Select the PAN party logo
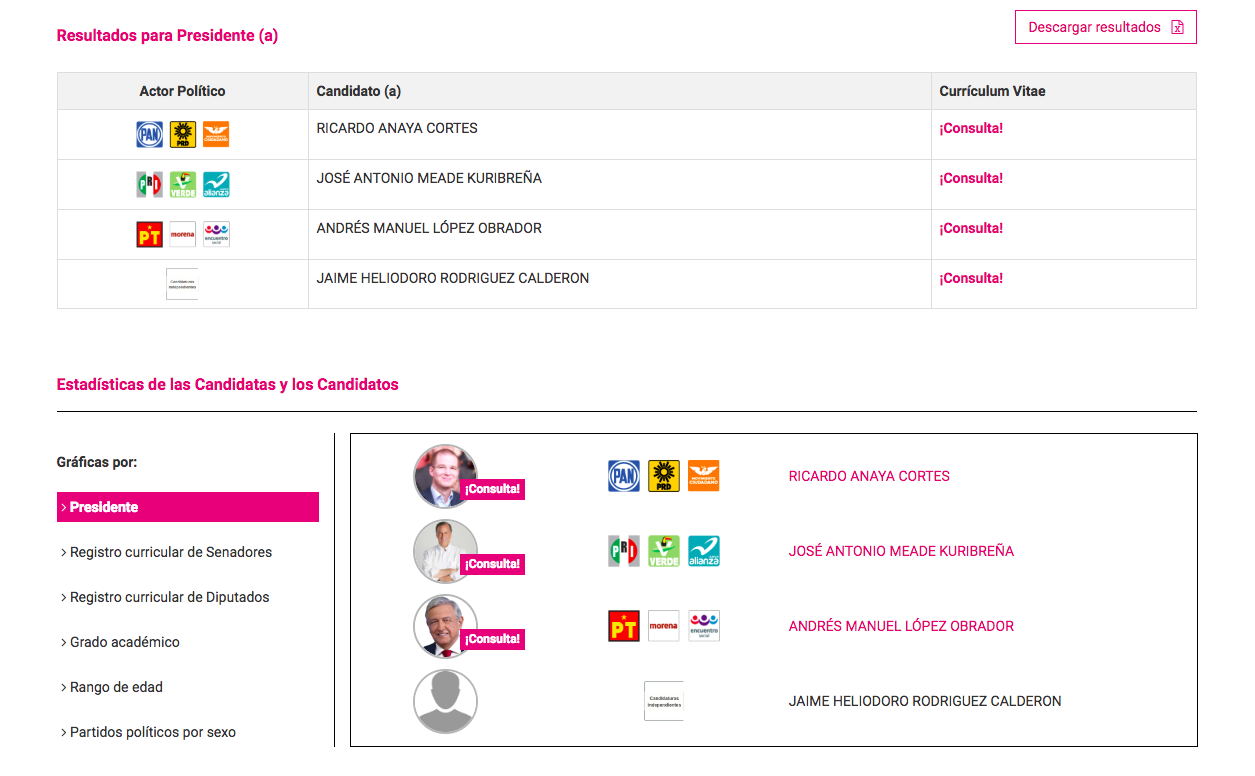 [x=149, y=134]
